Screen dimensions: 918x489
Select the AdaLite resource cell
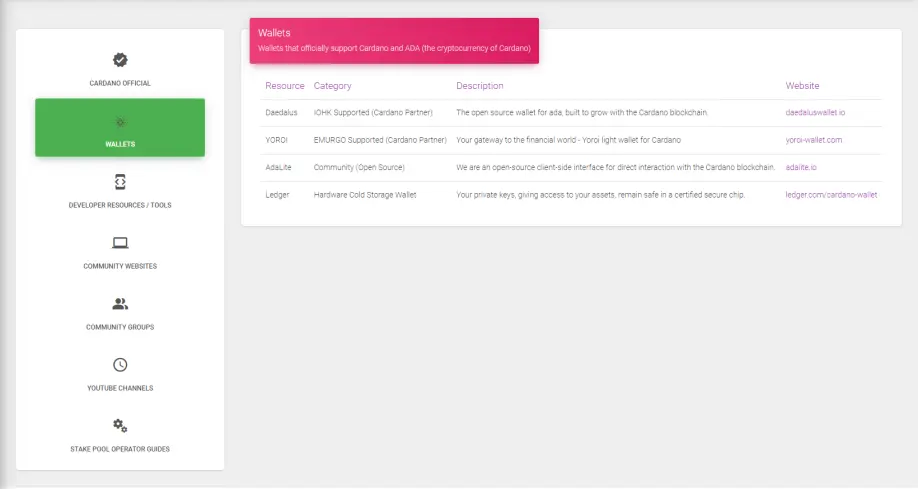(x=278, y=167)
